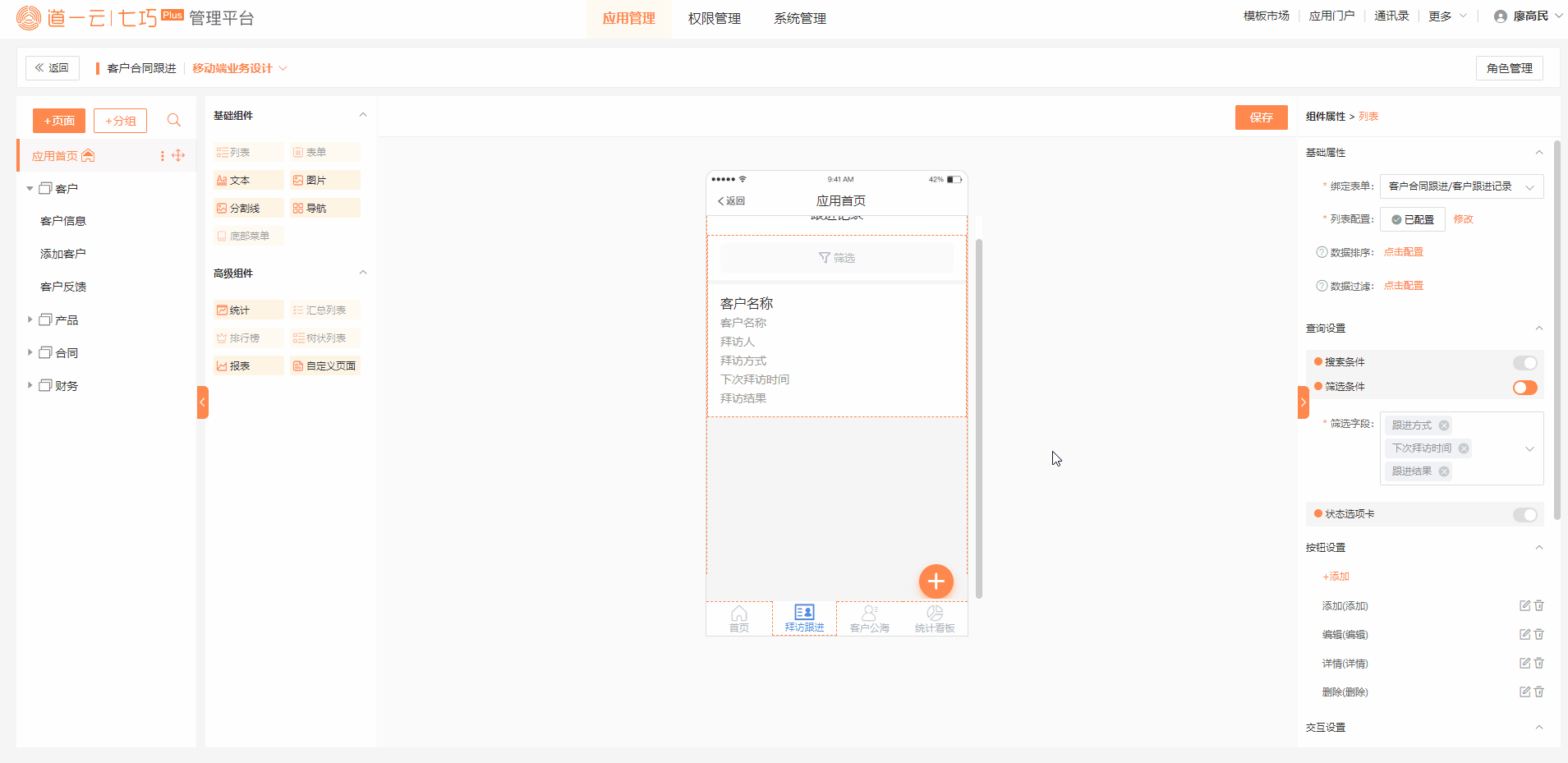Open the 绑定表单 dropdown
The height and width of the screenshot is (763, 1568).
[x=1461, y=186]
